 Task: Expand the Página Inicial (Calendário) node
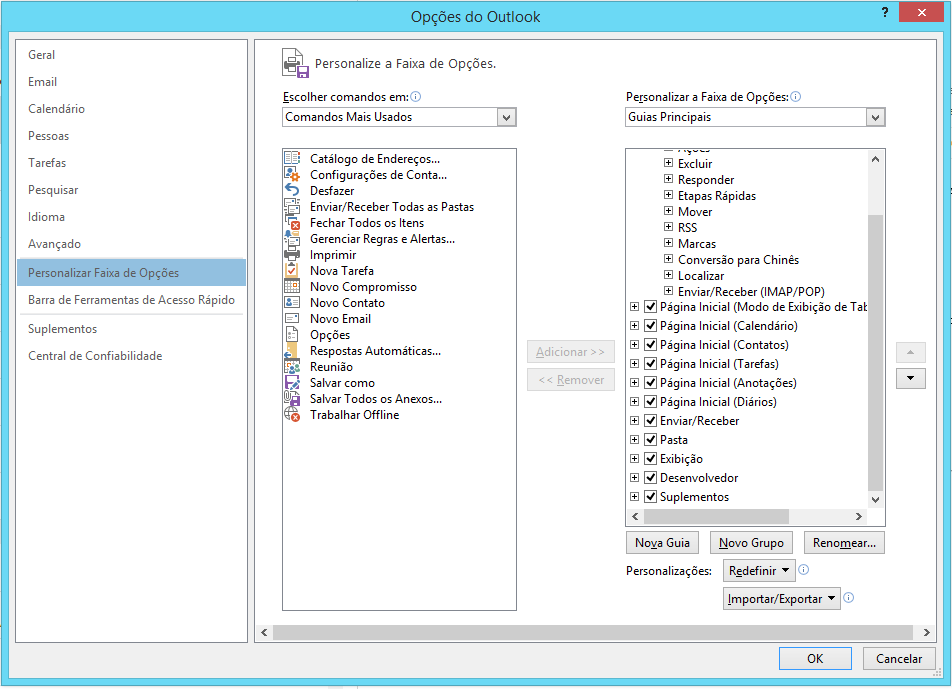click(x=634, y=325)
